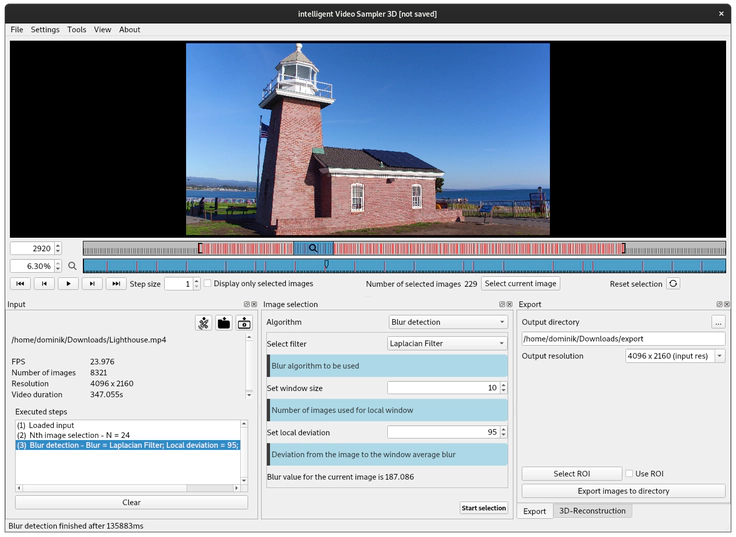This screenshot has width=736, height=537.
Task: Click the Step size field showing 1
Action: pos(178,284)
